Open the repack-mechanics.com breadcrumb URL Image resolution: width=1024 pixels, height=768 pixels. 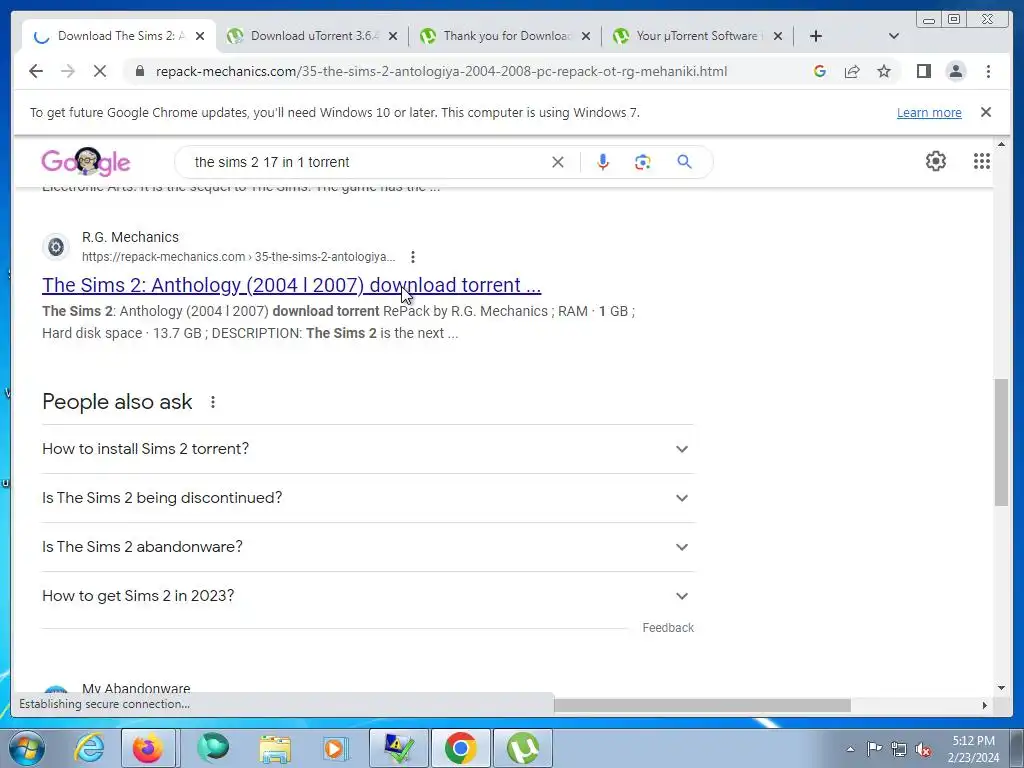point(238,257)
